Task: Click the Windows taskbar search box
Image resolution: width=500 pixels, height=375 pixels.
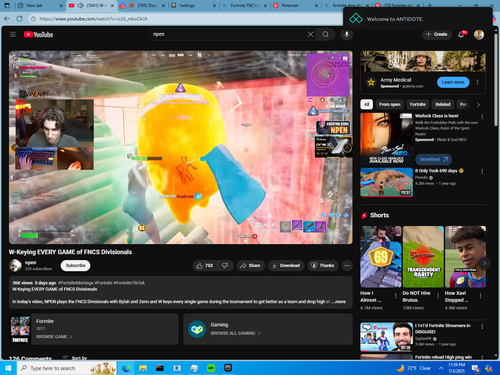Action: (x=67, y=368)
